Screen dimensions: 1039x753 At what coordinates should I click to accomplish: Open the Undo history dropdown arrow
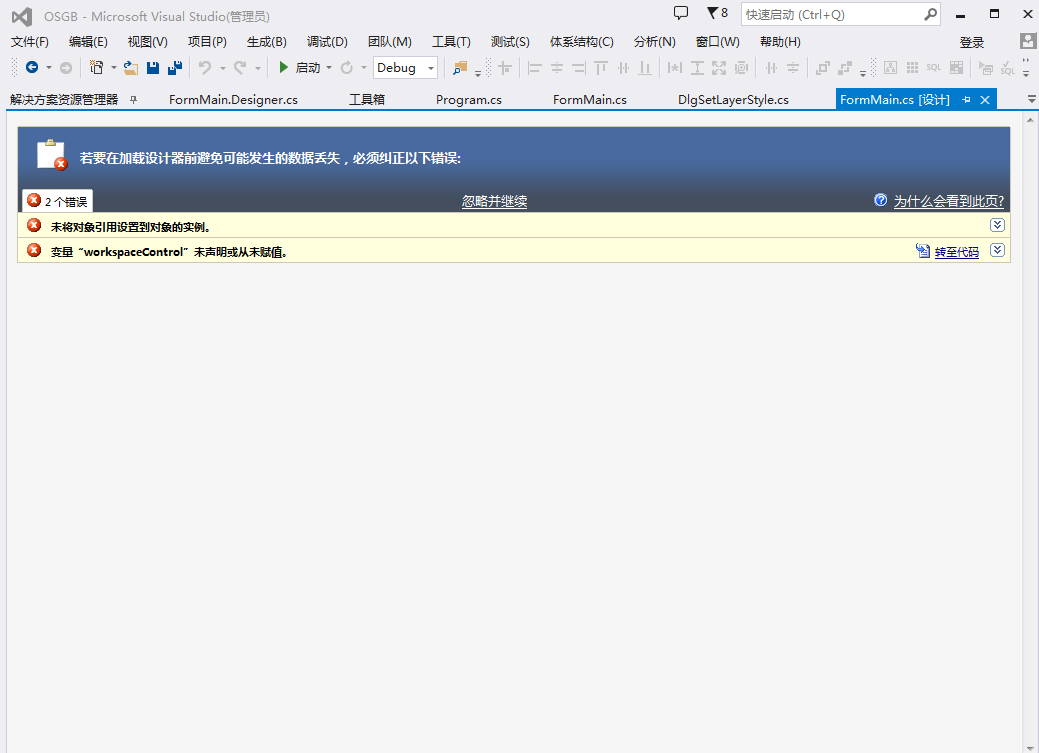222,68
